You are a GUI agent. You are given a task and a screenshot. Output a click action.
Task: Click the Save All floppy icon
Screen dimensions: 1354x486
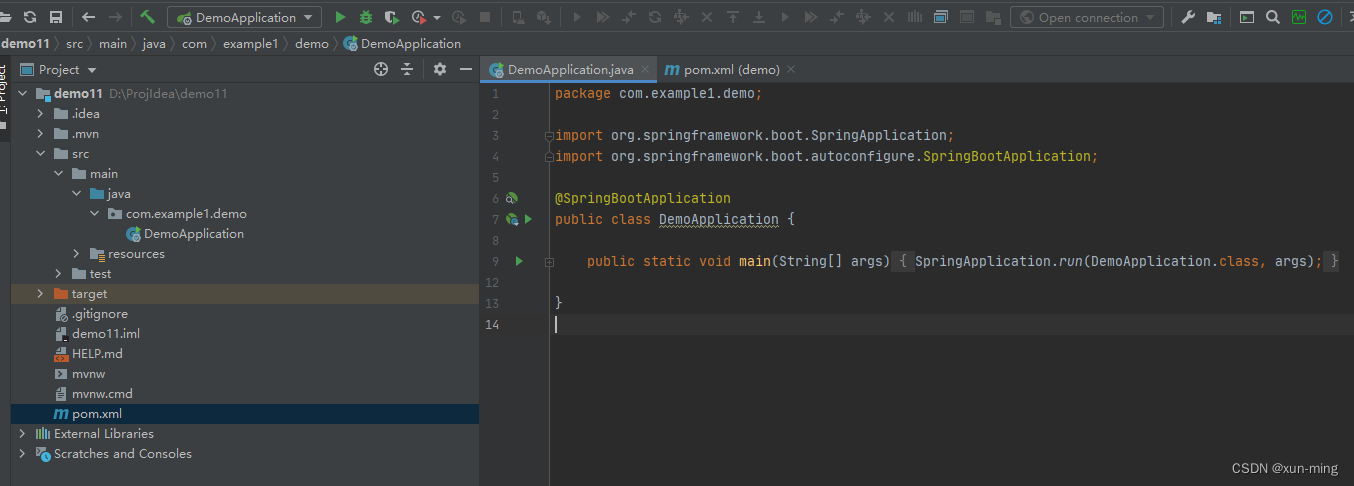click(55, 17)
